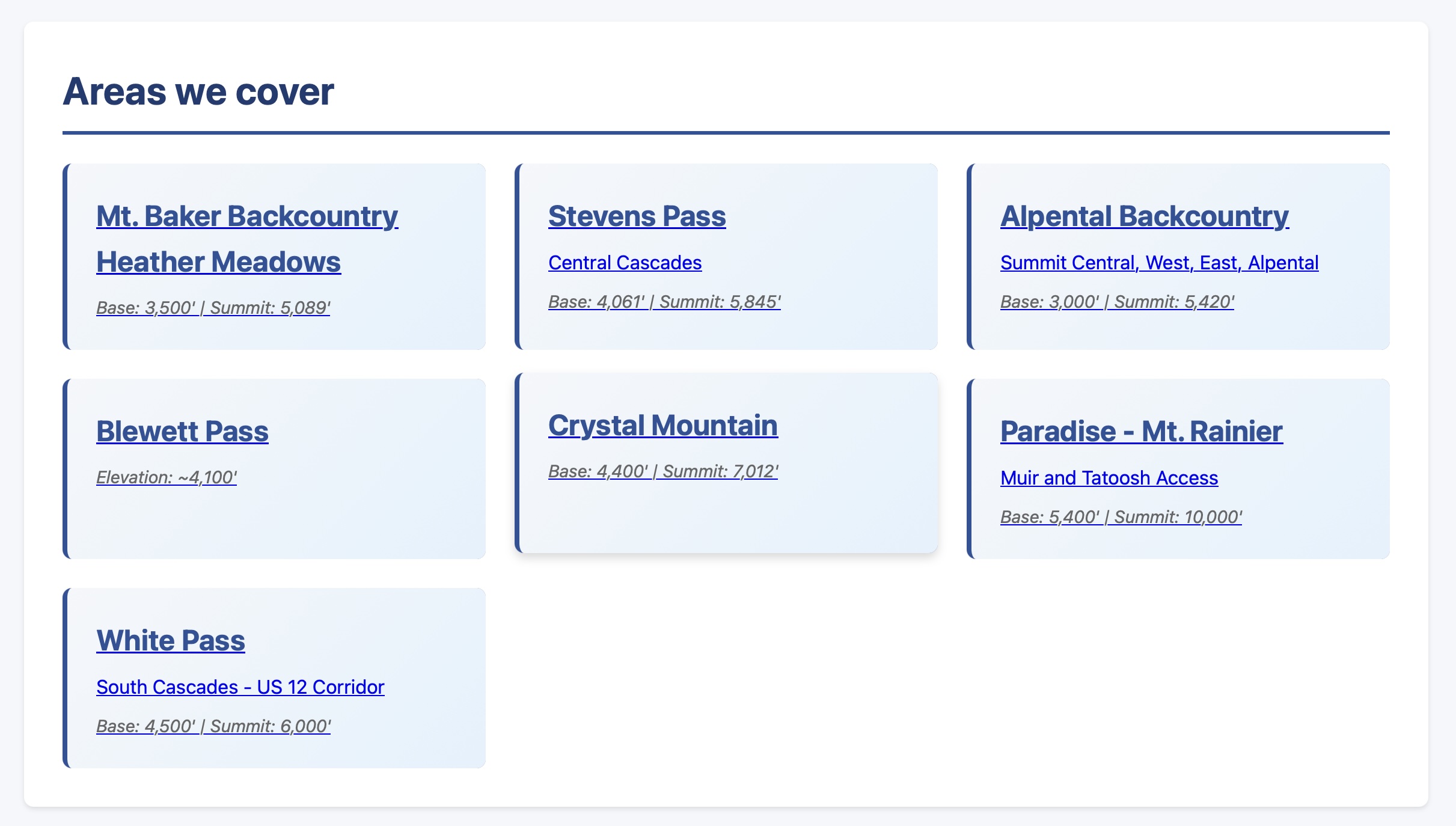Open the Paradise - Mt. Rainier link

[x=1142, y=432]
